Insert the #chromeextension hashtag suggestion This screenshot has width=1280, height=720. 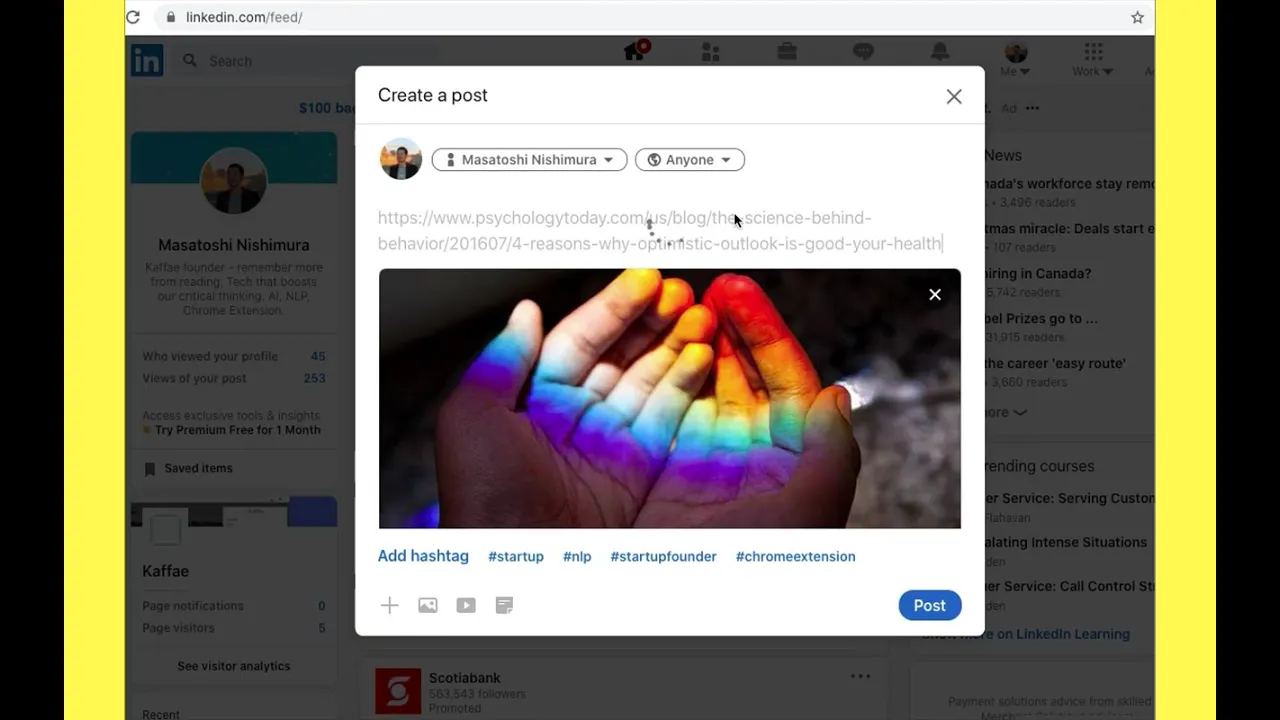coord(796,557)
